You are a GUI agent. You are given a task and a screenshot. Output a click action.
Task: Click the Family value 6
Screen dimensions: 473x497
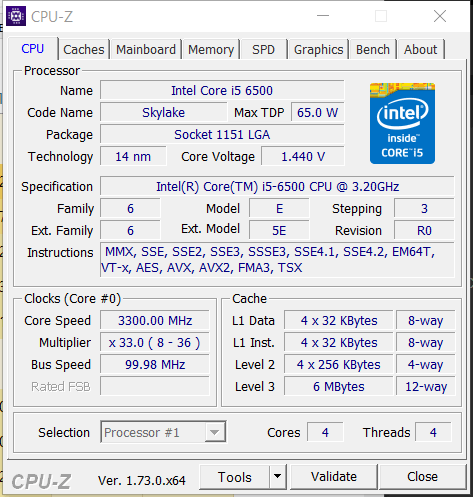pos(130,208)
